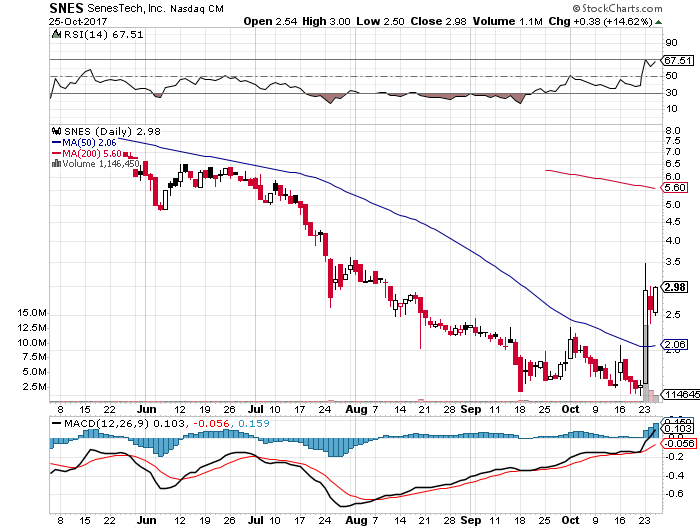The image size is (700, 528).
Task: Select the blue 2.06 MA(50) price tag
Action: (x=675, y=344)
